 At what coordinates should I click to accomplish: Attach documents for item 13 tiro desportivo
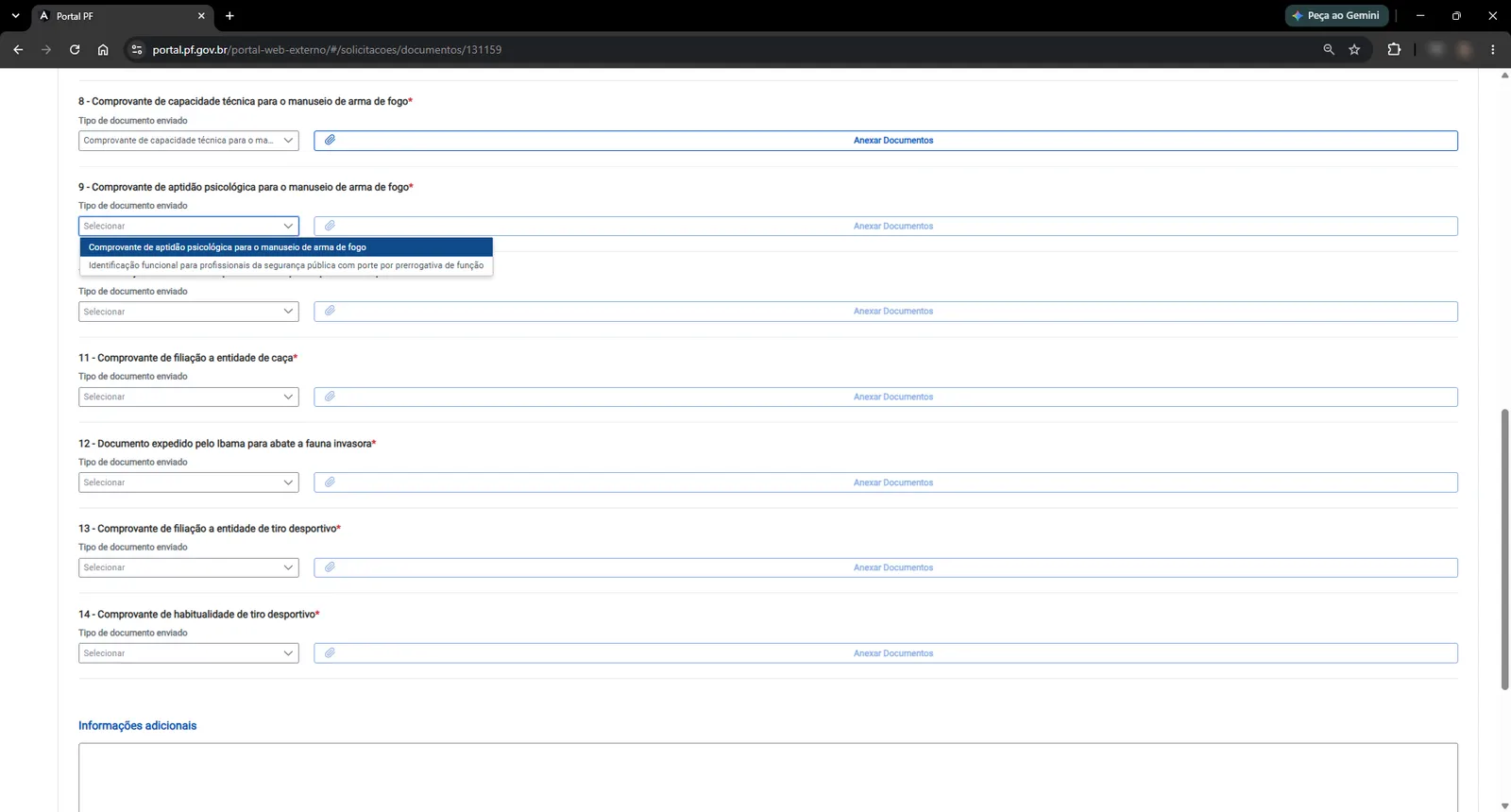point(886,567)
